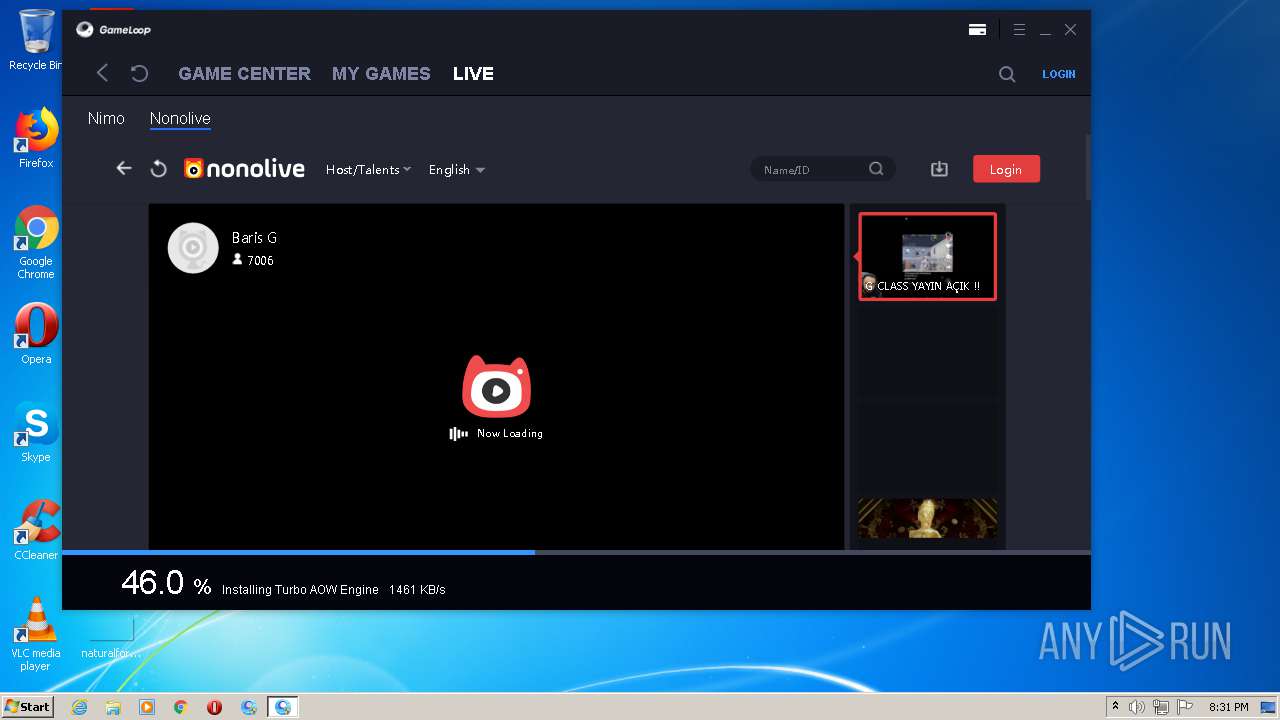Click the GameLoop logo
Viewport: 1280px width, 720px height.
pos(113,30)
